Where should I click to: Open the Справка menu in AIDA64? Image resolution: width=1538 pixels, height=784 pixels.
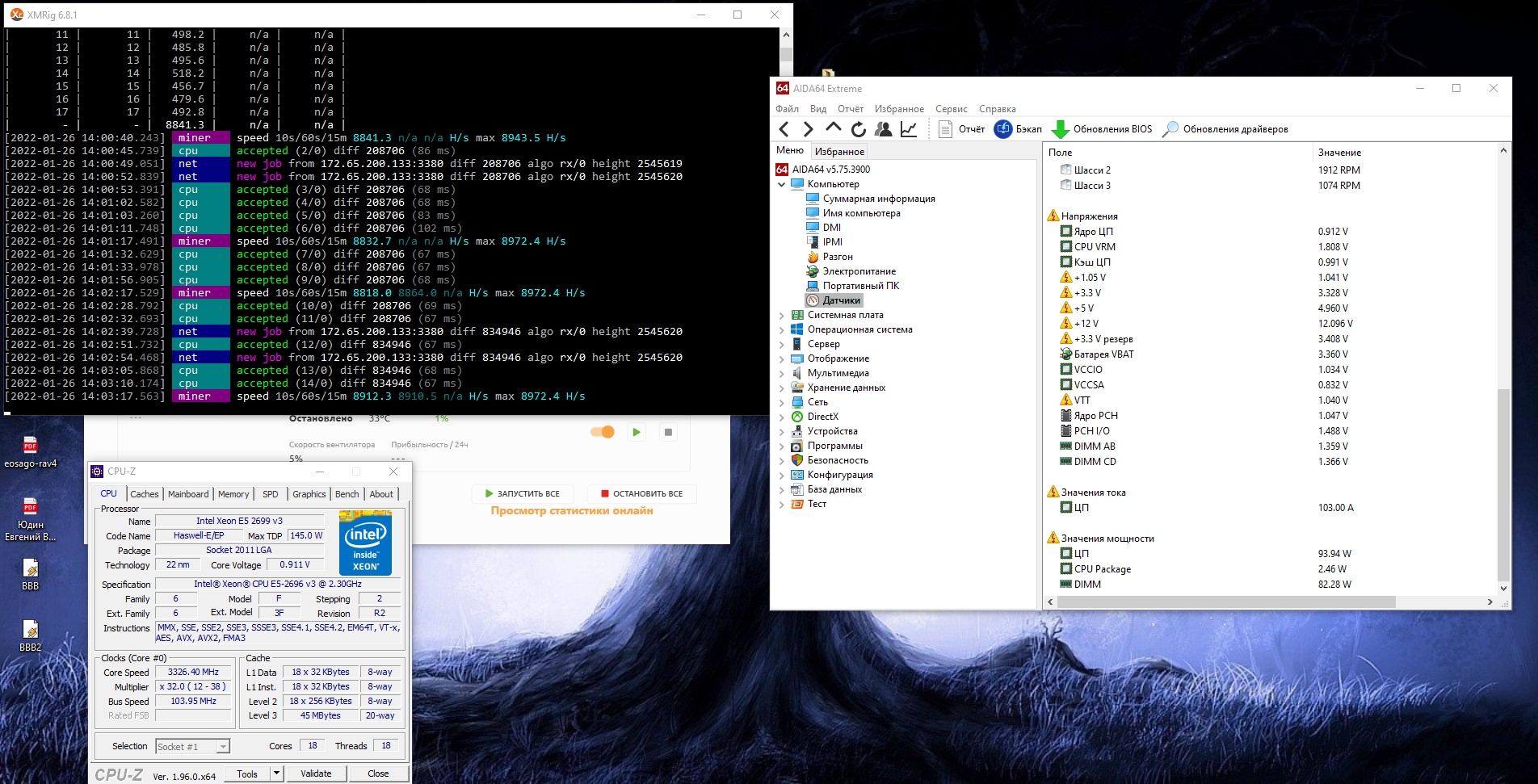point(998,109)
